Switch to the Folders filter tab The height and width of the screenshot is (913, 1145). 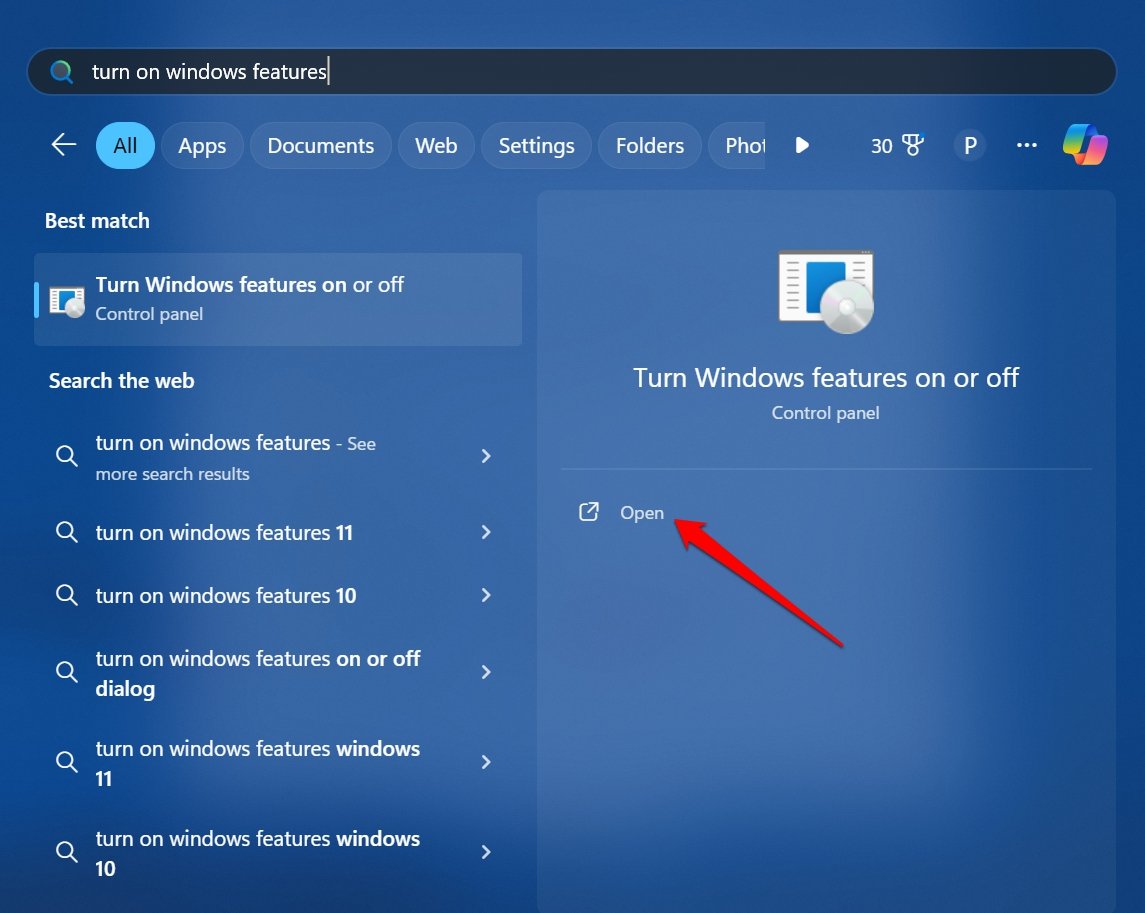(650, 145)
